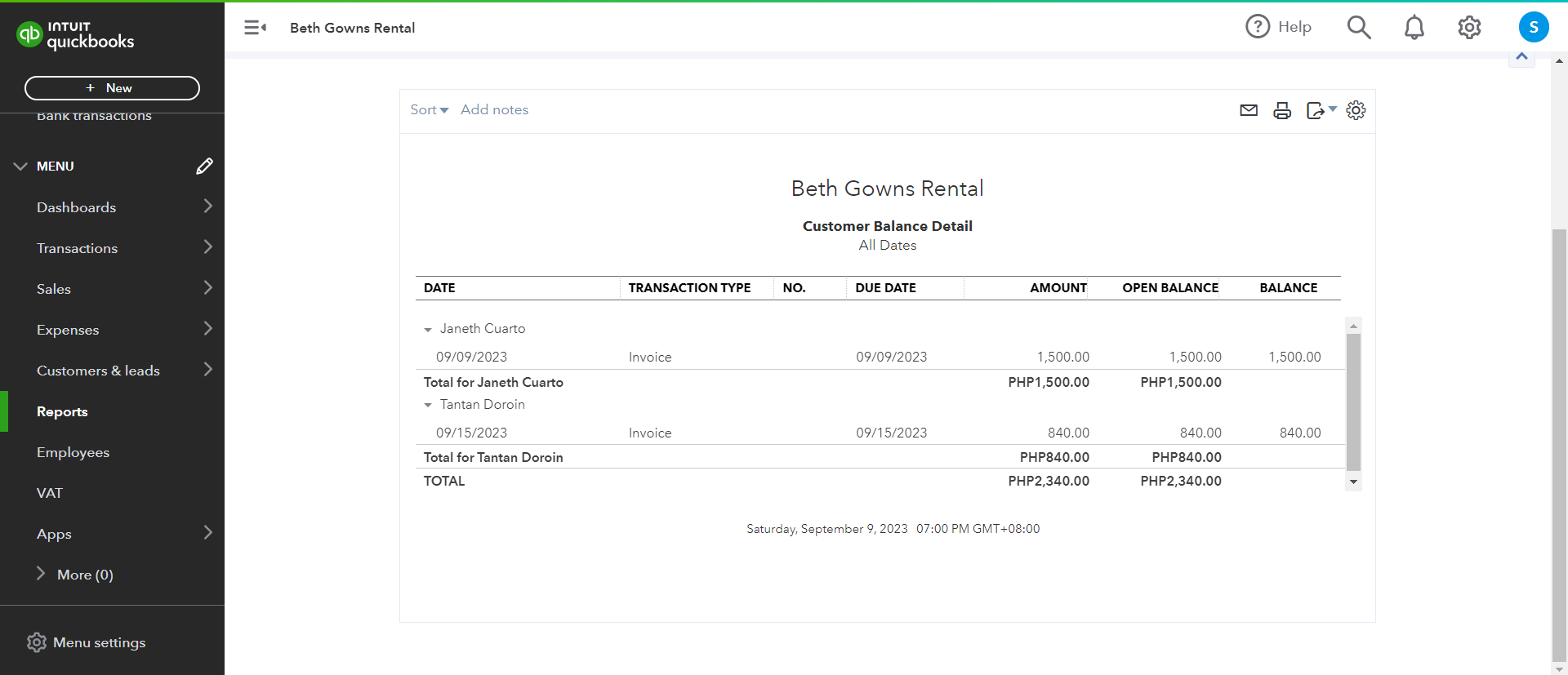Open VAT menu item
This screenshot has height=675, width=1568.
tap(49, 493)
